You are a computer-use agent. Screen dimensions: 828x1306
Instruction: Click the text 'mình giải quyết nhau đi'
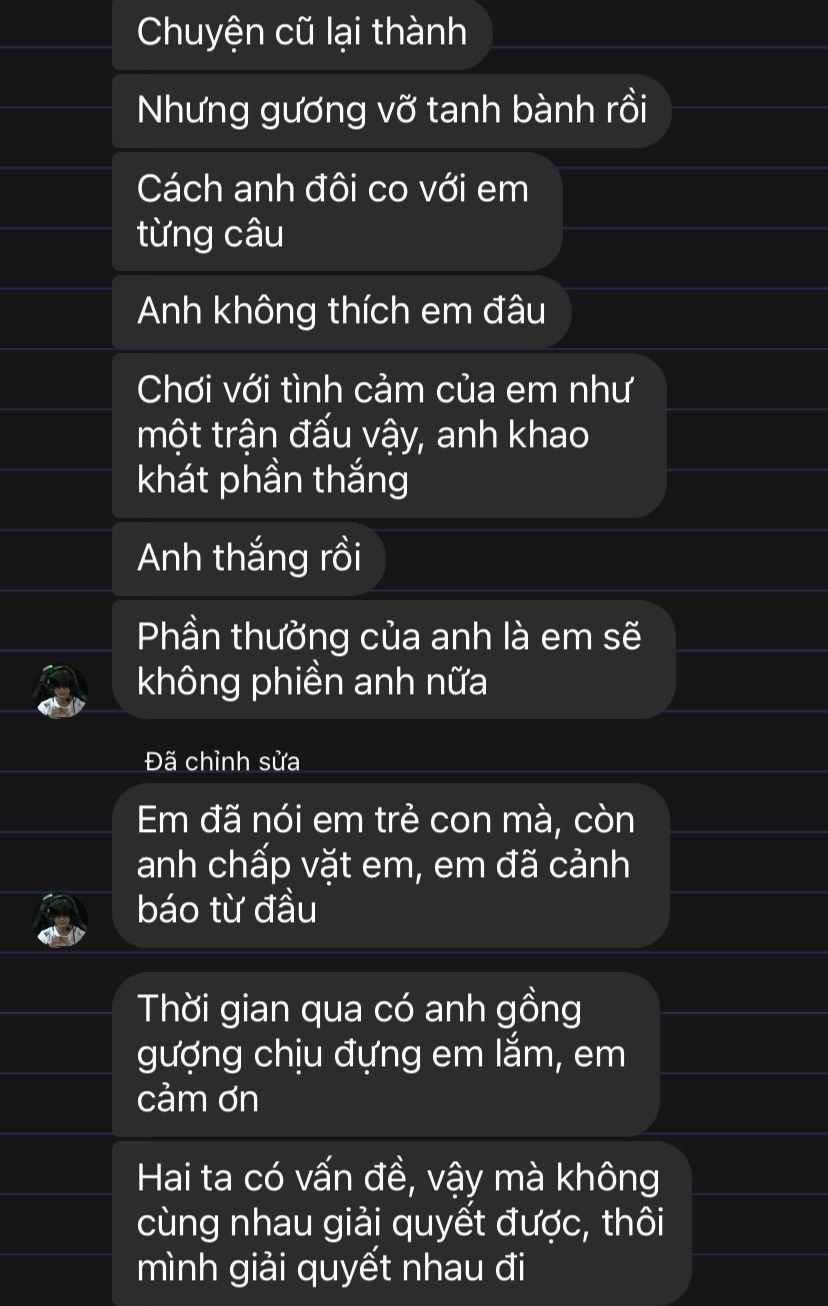tap(331, 1269)
